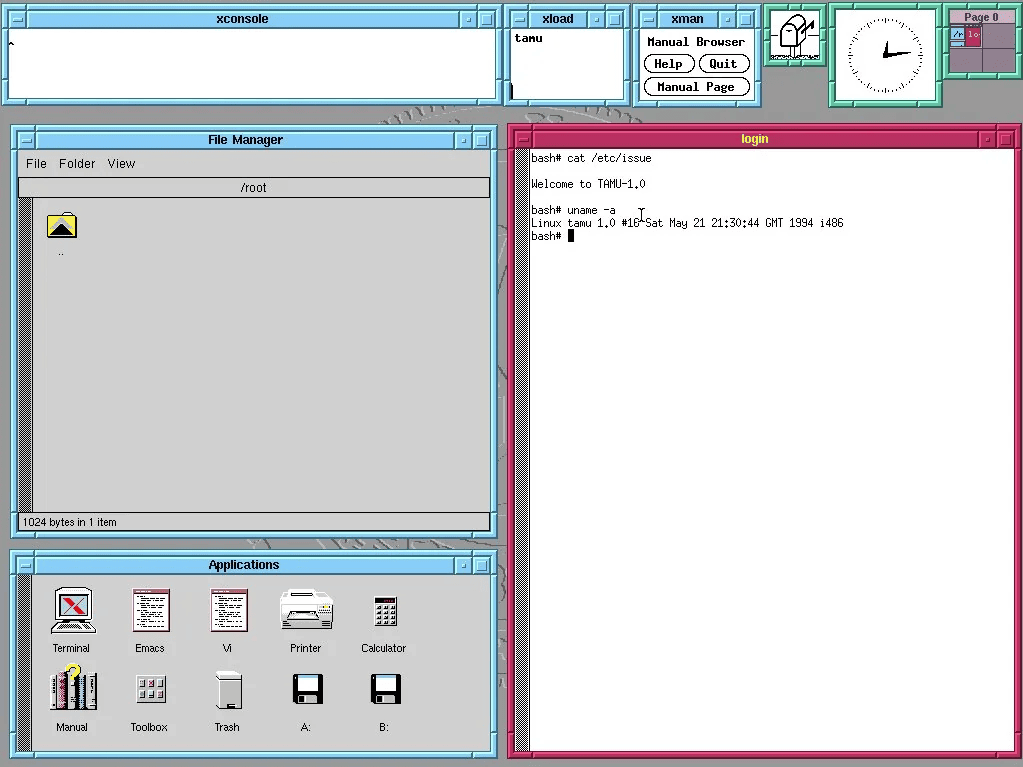Open Folder menu in File Manager

click(77, 164)
